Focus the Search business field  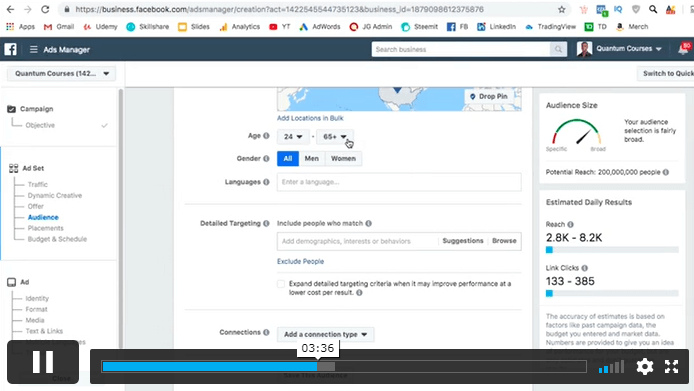[x=461, y=49]
